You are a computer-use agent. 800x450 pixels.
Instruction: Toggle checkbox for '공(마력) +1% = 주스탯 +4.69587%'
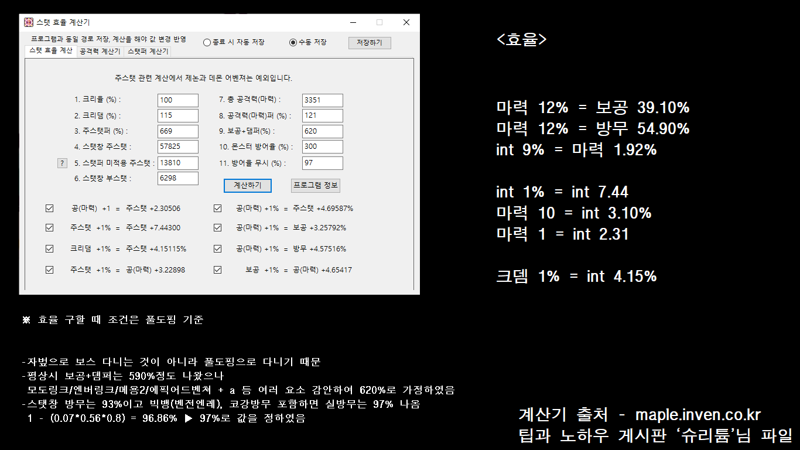click(x=218, y=208)
